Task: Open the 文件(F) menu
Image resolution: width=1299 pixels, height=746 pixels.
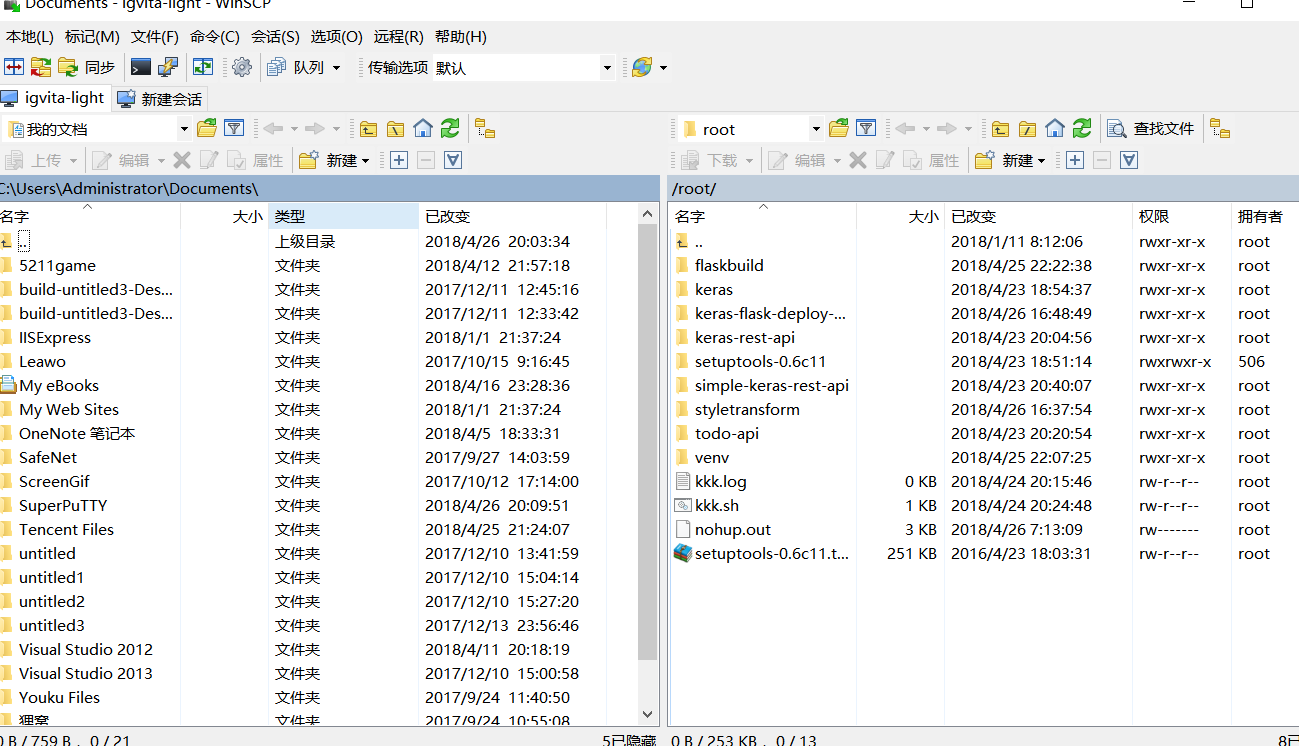Action: [x=155, y=37]
